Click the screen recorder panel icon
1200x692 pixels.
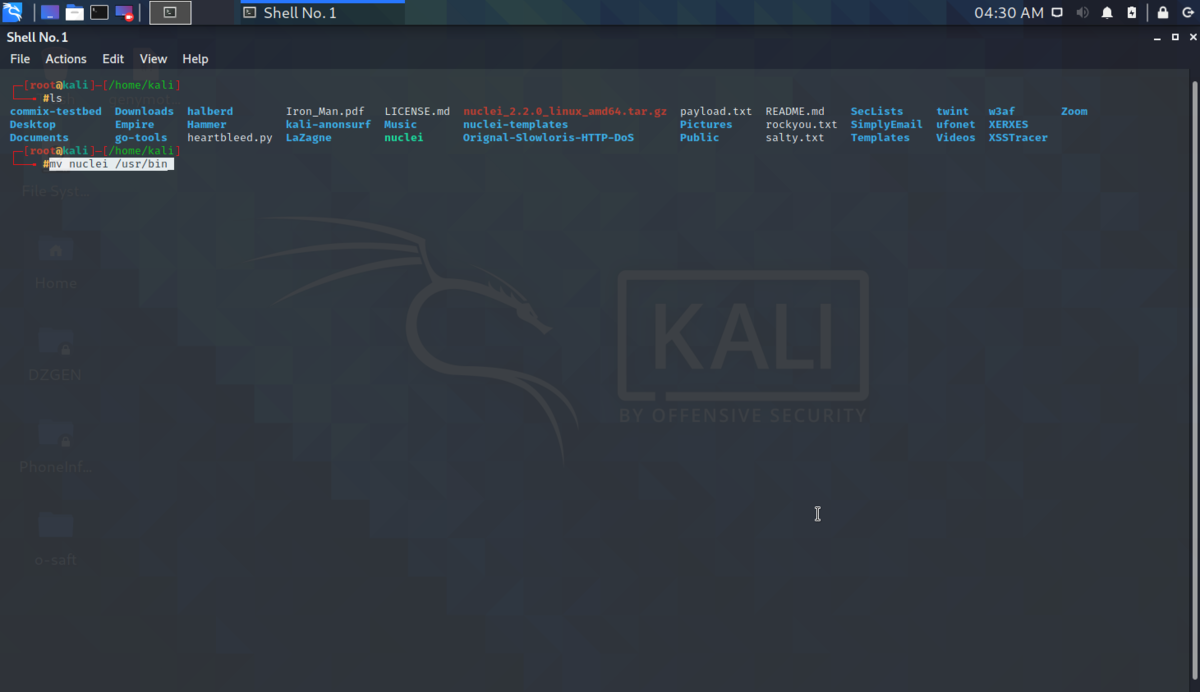(x=124, y=13)
